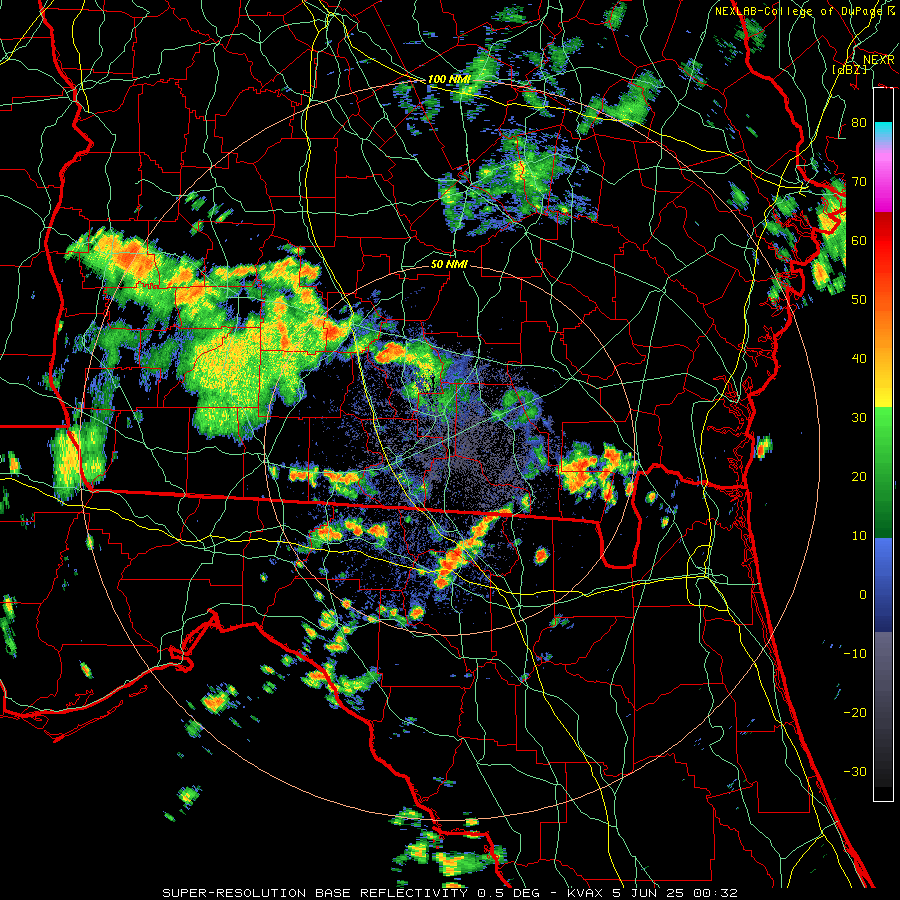Click the -20 value on the dBZ scale
900x900 pixels.
coord(855,712)
